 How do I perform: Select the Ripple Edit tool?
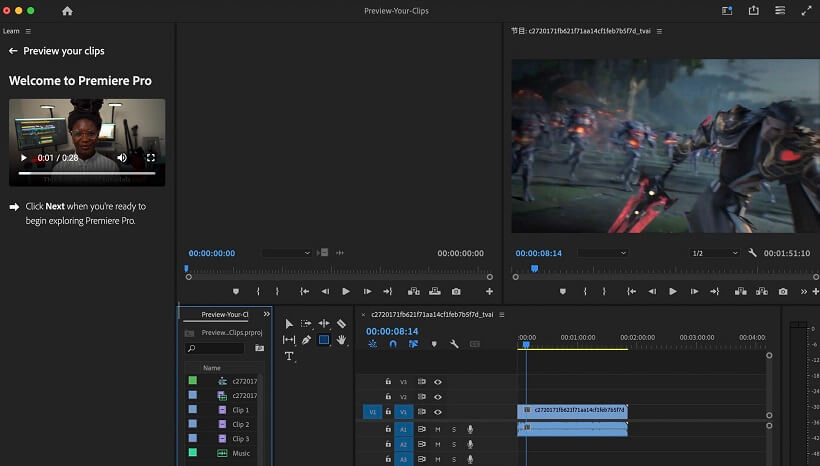324,324
